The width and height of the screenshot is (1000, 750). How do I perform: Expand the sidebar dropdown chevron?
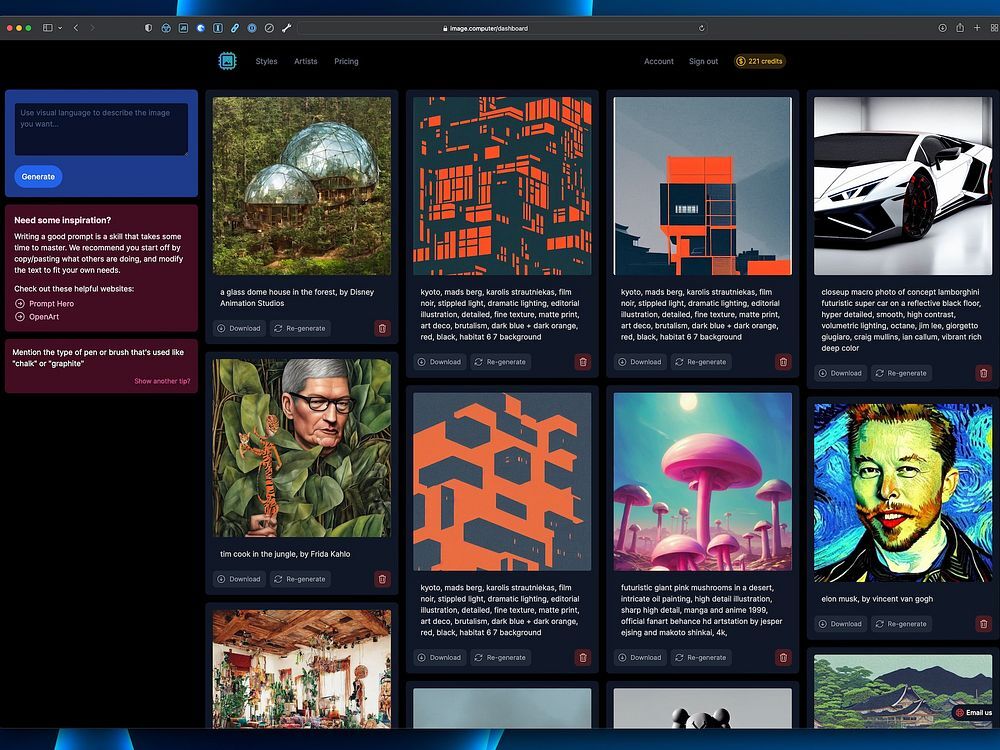[x=60, y=28]
